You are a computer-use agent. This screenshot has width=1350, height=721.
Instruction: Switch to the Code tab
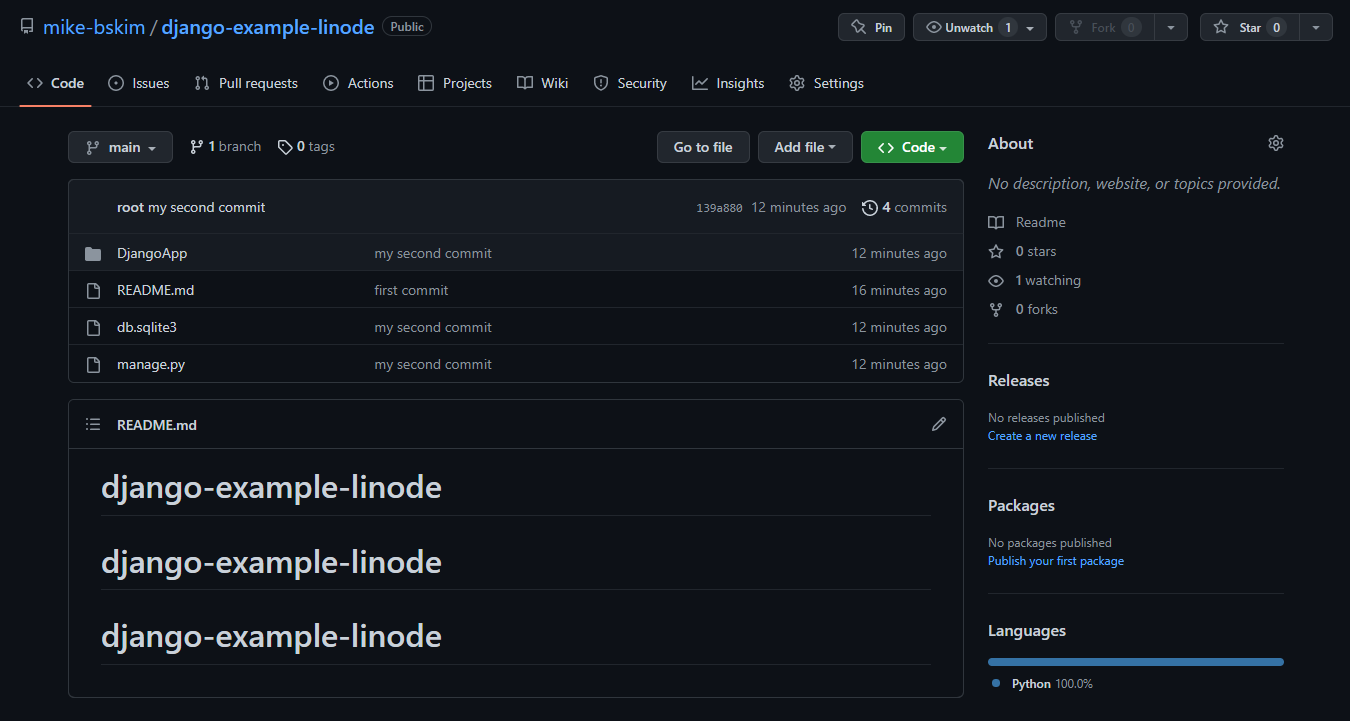point(56,83)
